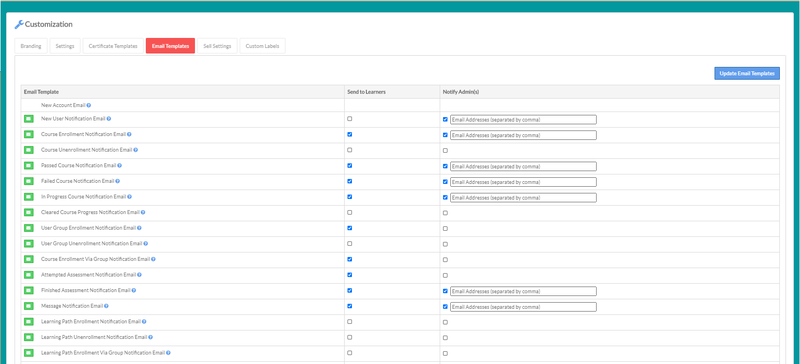Enable Notify Admin for Course Unenrollment Notification
The image size is (800, 364).
(445, 151)
